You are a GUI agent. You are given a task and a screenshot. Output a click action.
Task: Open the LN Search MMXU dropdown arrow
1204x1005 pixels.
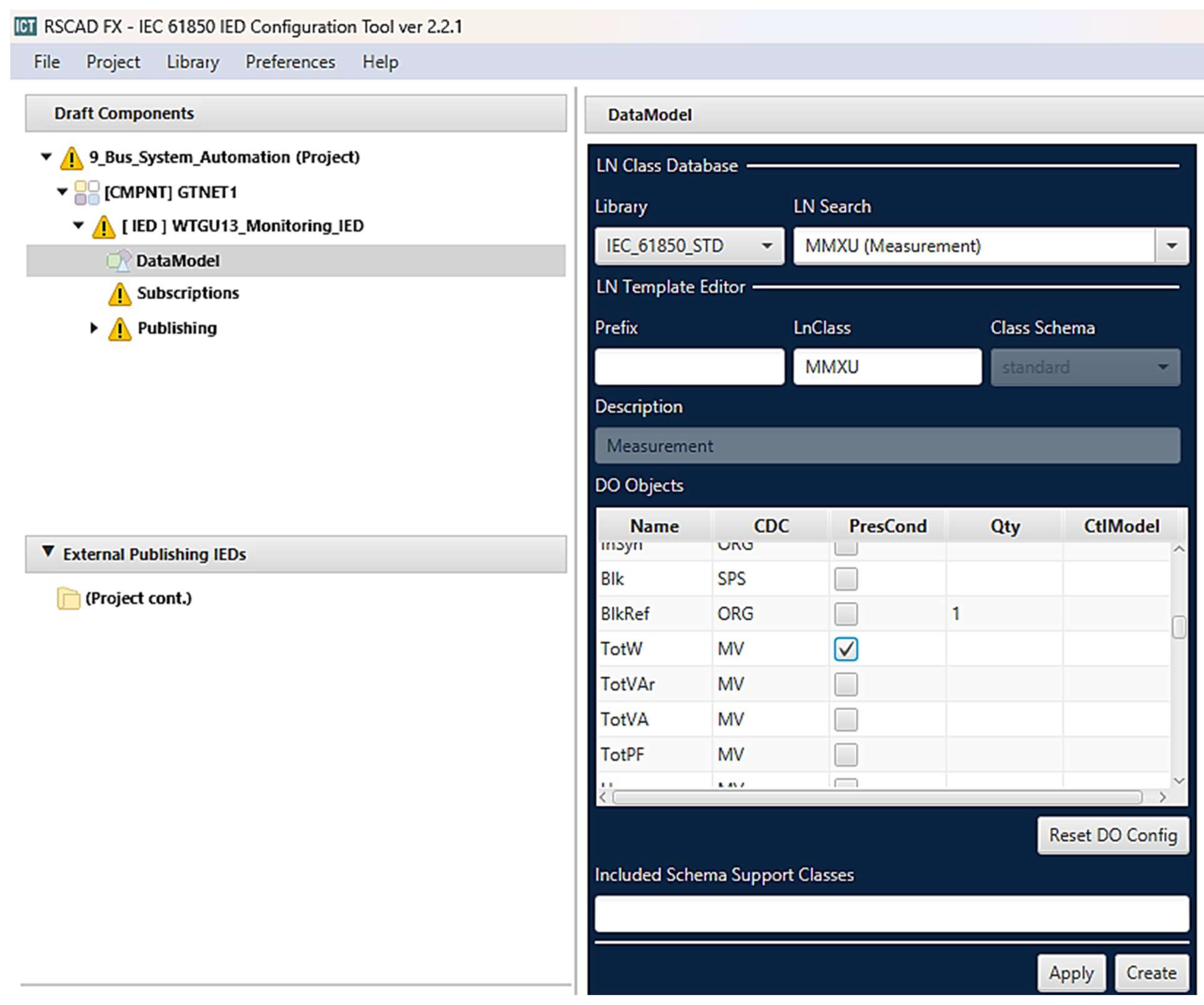1171,246
